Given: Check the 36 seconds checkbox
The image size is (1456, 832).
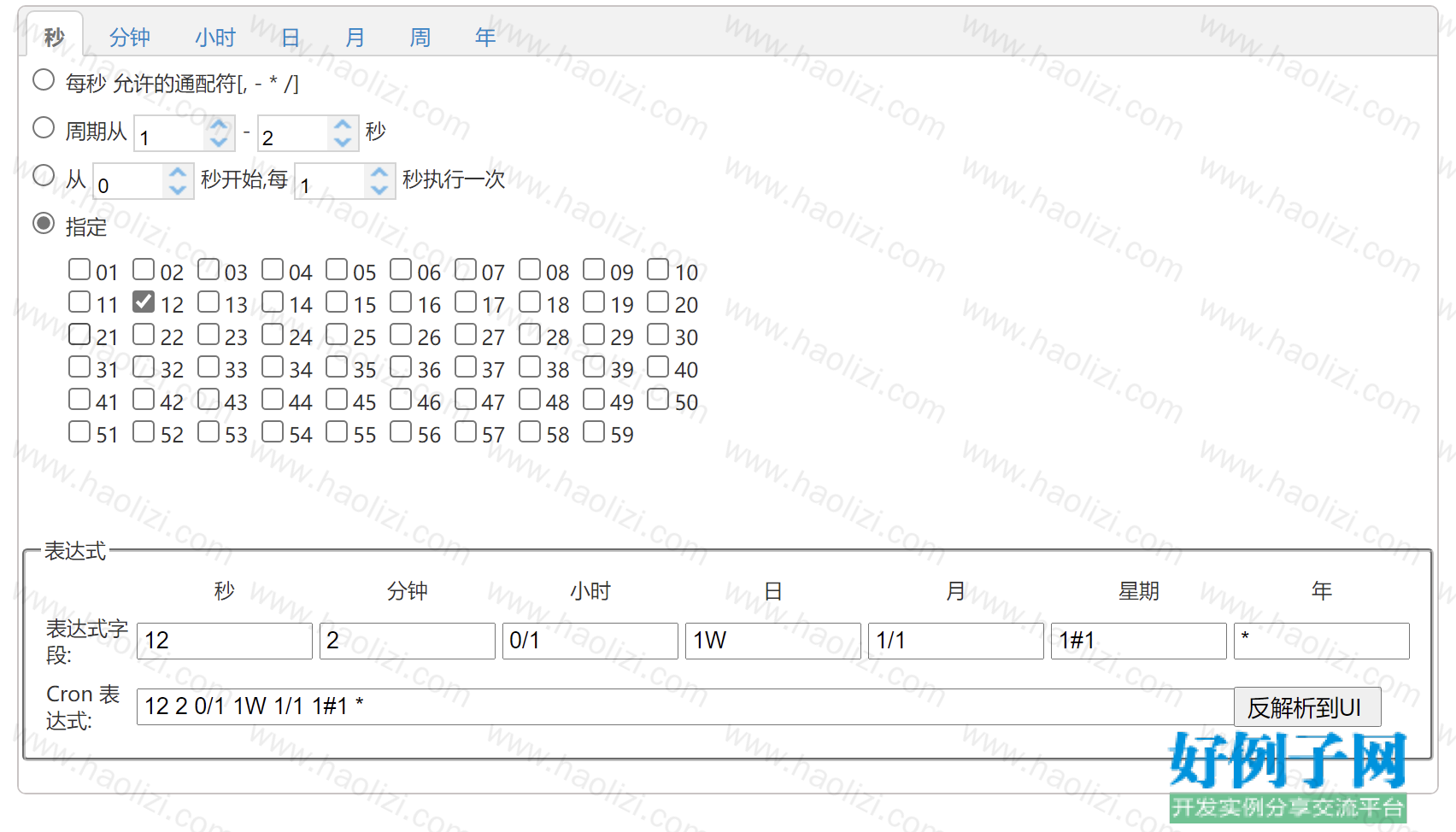Looking at the screenshot, I should [x=401, y=367].
